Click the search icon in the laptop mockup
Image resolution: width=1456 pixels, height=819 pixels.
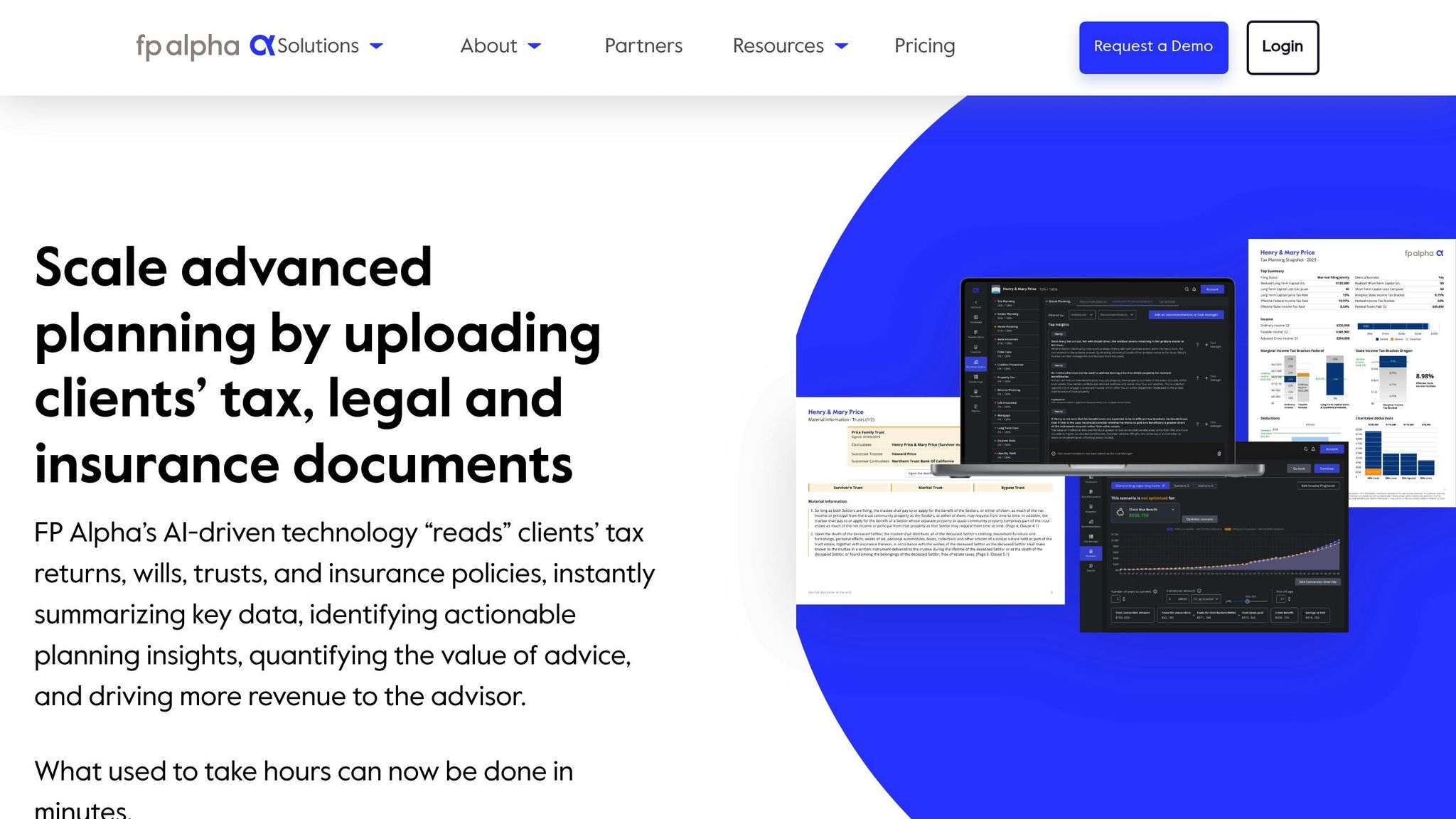(x=1186, y=289)
